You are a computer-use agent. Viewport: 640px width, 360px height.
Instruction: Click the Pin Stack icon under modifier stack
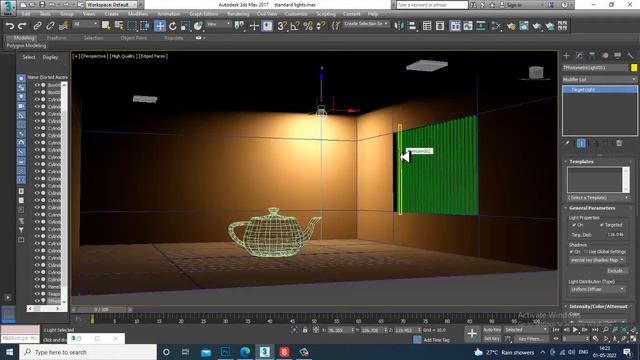click(567, 143)
